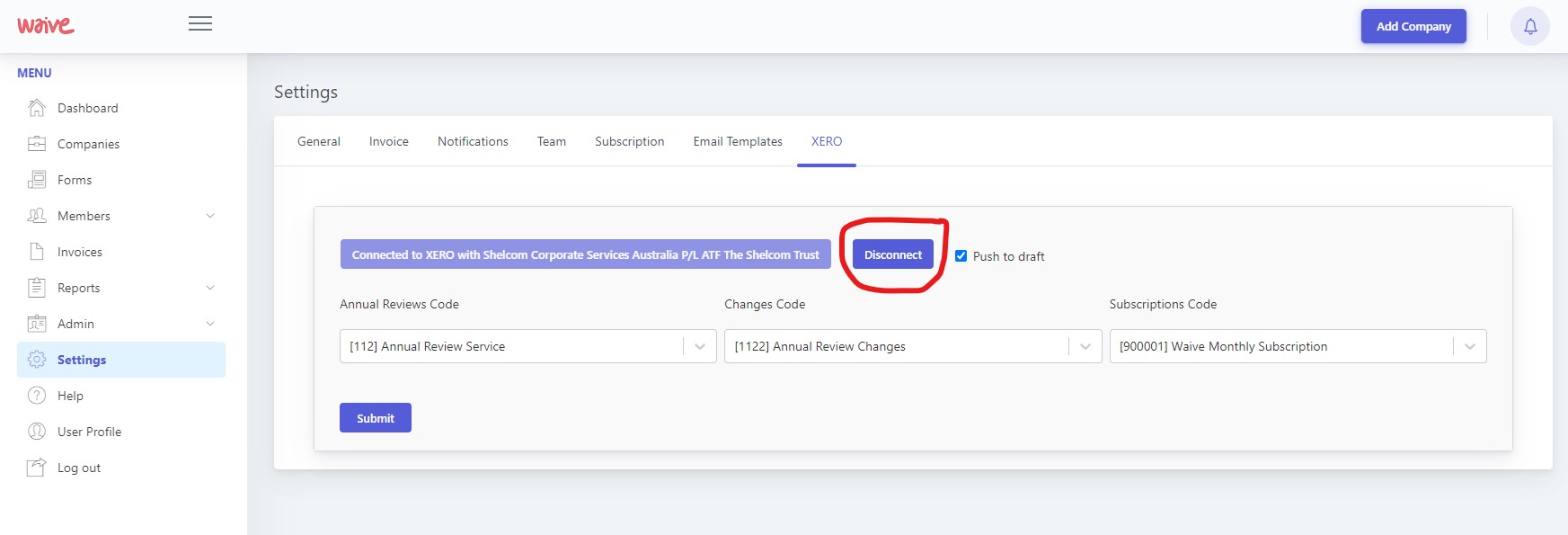This screenshot has height=535, width=1568.
Task: Click the Submit button
Action: [x=376, y=418]
